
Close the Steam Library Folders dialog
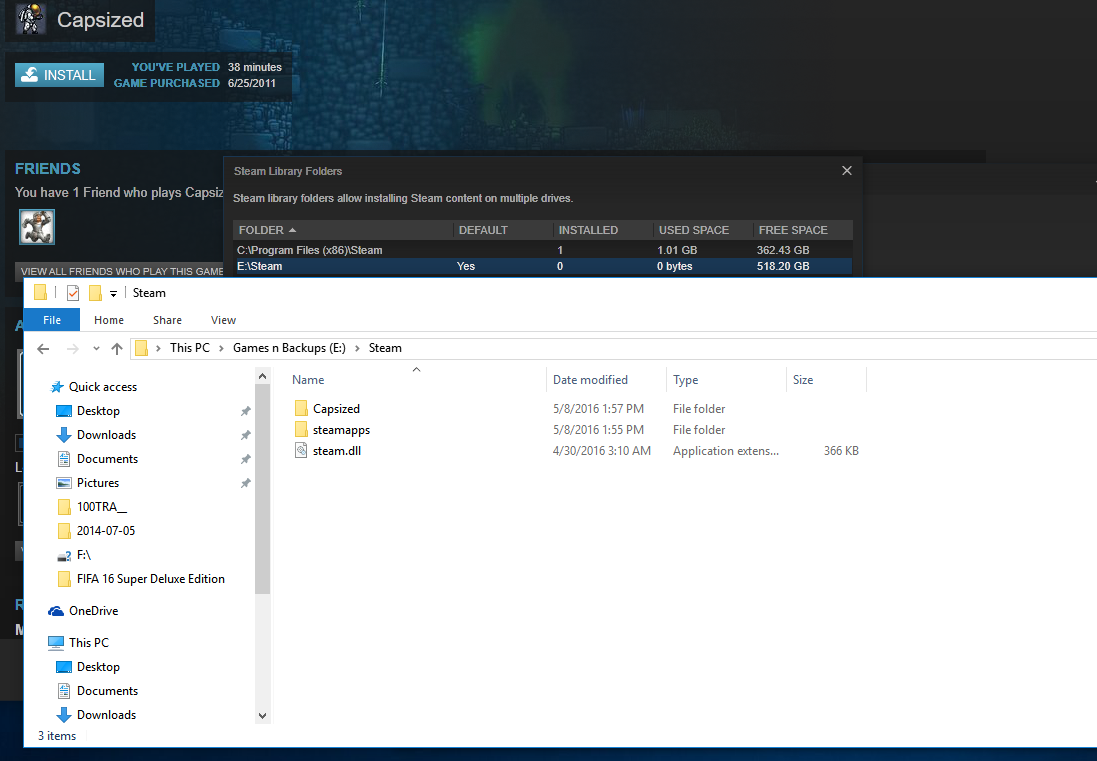click(847, 171)
